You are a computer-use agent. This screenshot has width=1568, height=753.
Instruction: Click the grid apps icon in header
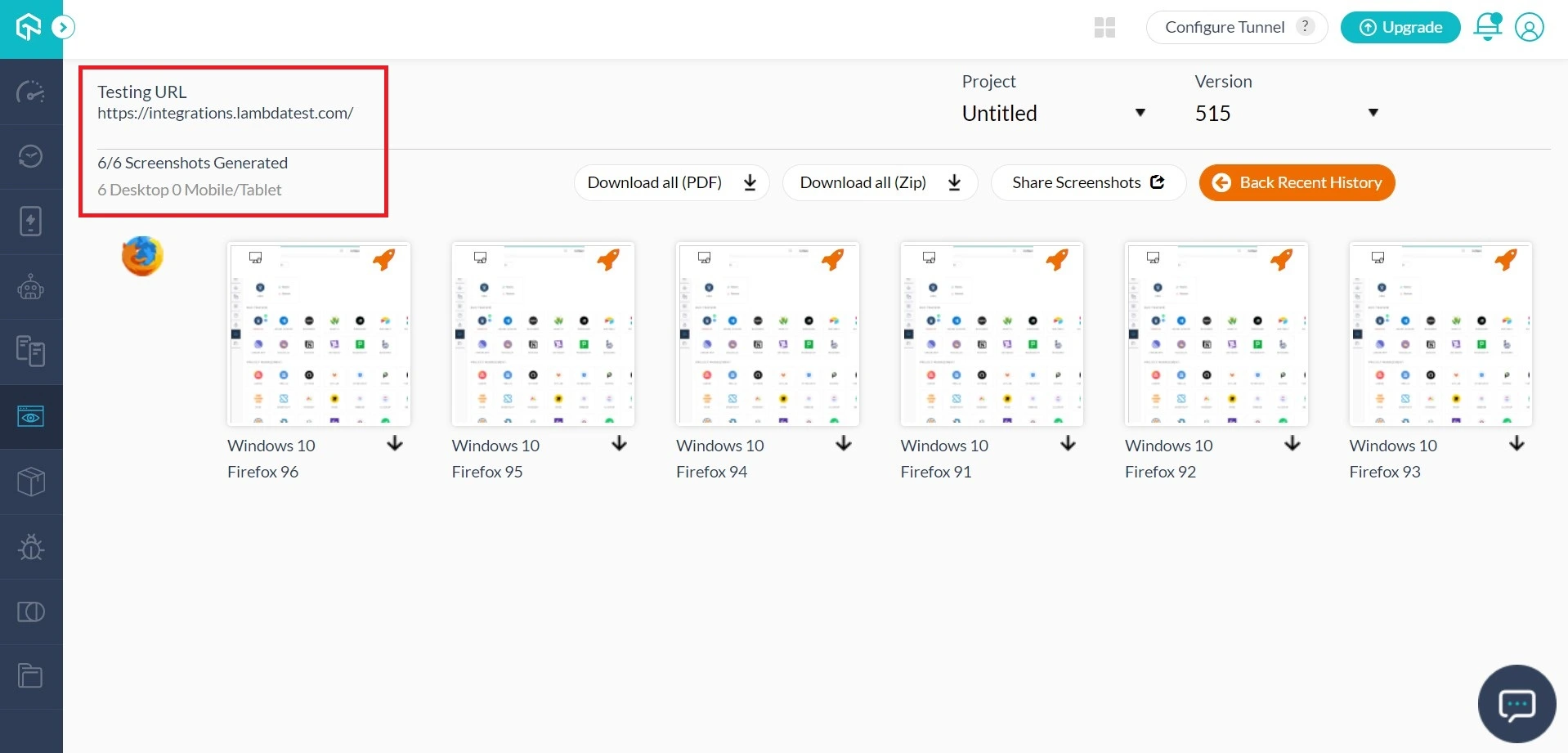[x=1104, y=28]
